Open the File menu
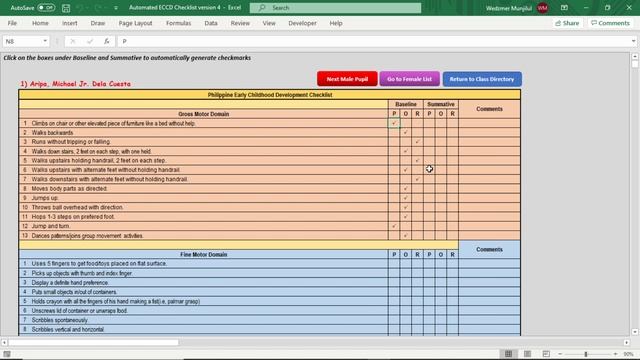Screen dimensions: 640x360 12,23
